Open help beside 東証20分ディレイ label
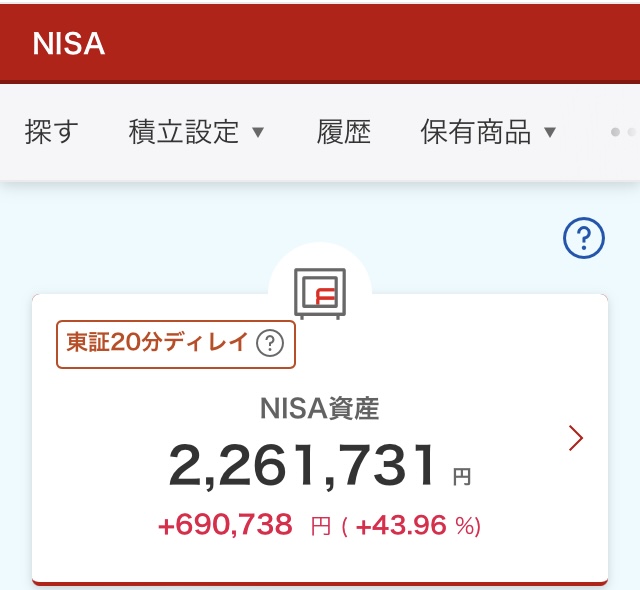 (270, 343)
